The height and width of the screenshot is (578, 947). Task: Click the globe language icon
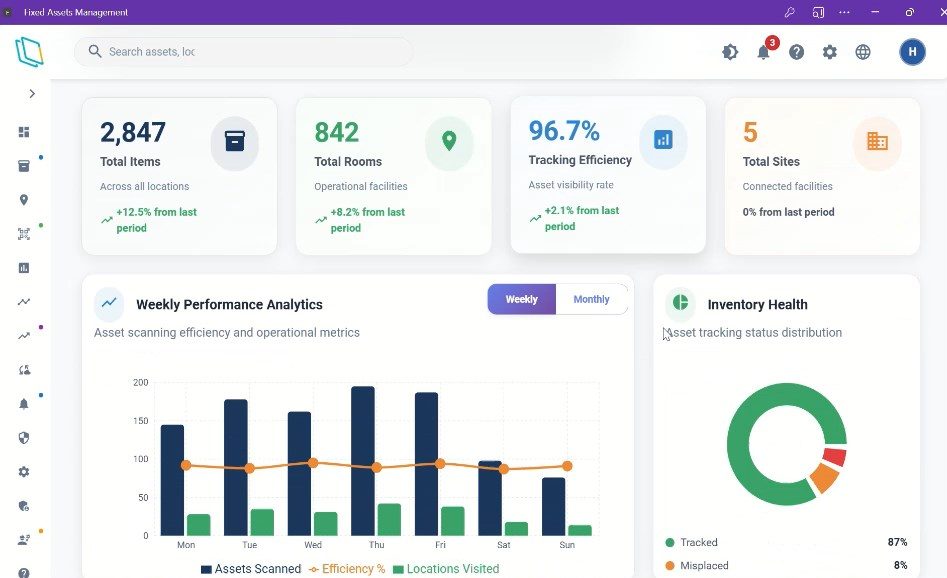click(x=863, y=52)
